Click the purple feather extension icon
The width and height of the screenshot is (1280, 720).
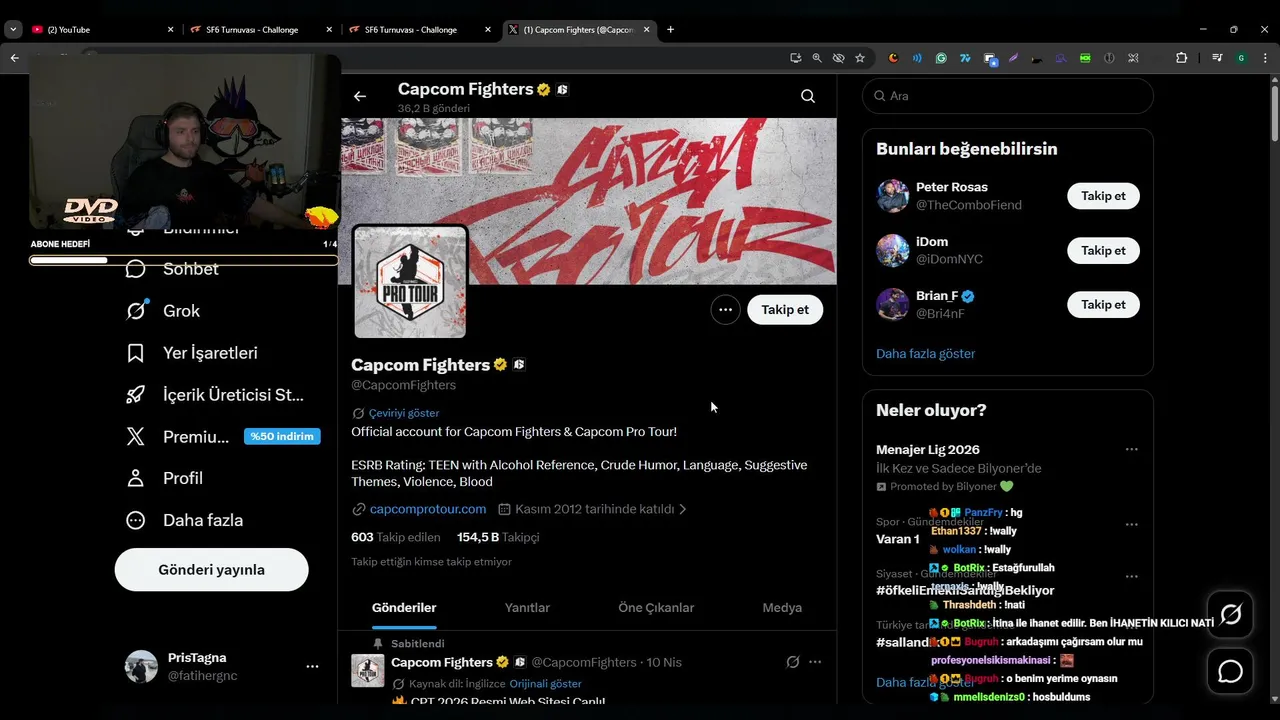(x=1013, y=58)
